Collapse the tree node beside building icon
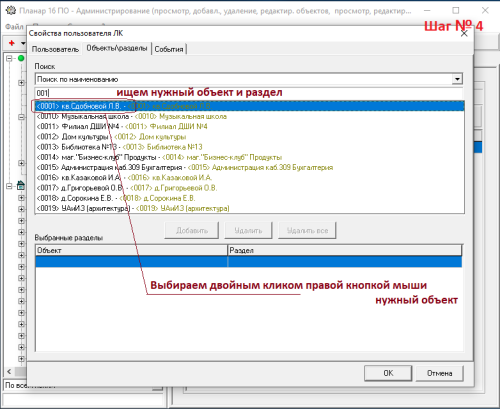The width and height of the screenshot is (500, 409). click(9, 186)
